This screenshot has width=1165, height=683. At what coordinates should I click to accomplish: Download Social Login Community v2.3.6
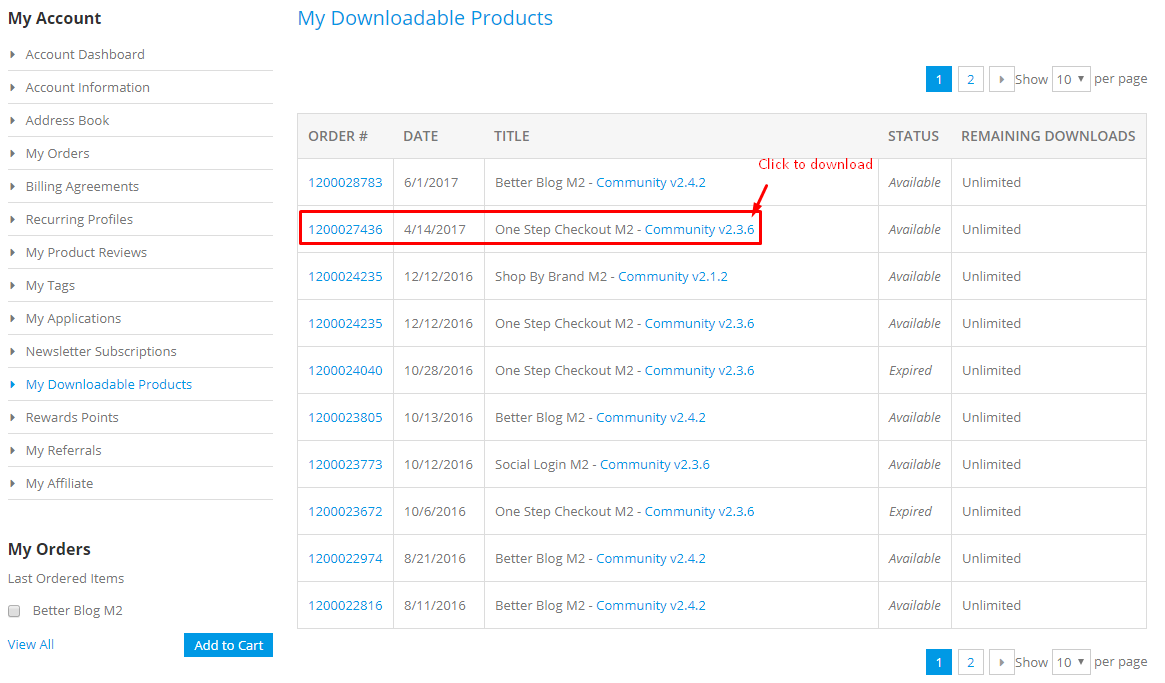pos(655,464)
